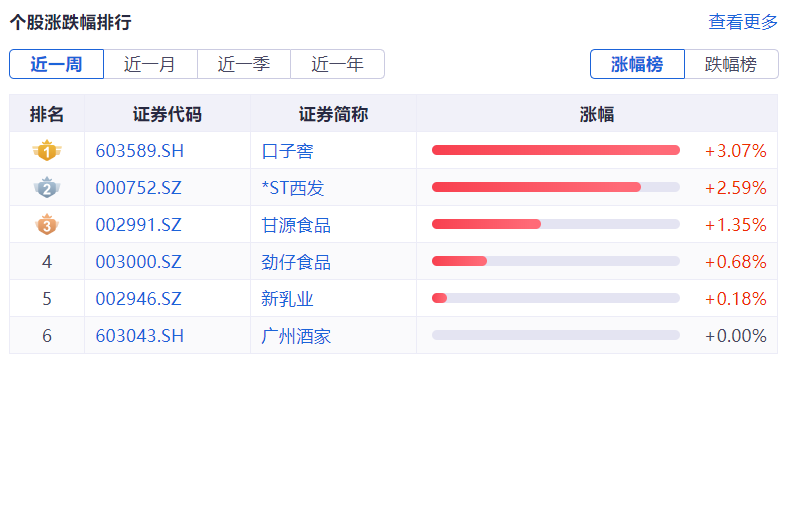Viewport: 793px width, 512px height.
Task: Switch to the 近一季 tab
Action: [x=244, y=64]
